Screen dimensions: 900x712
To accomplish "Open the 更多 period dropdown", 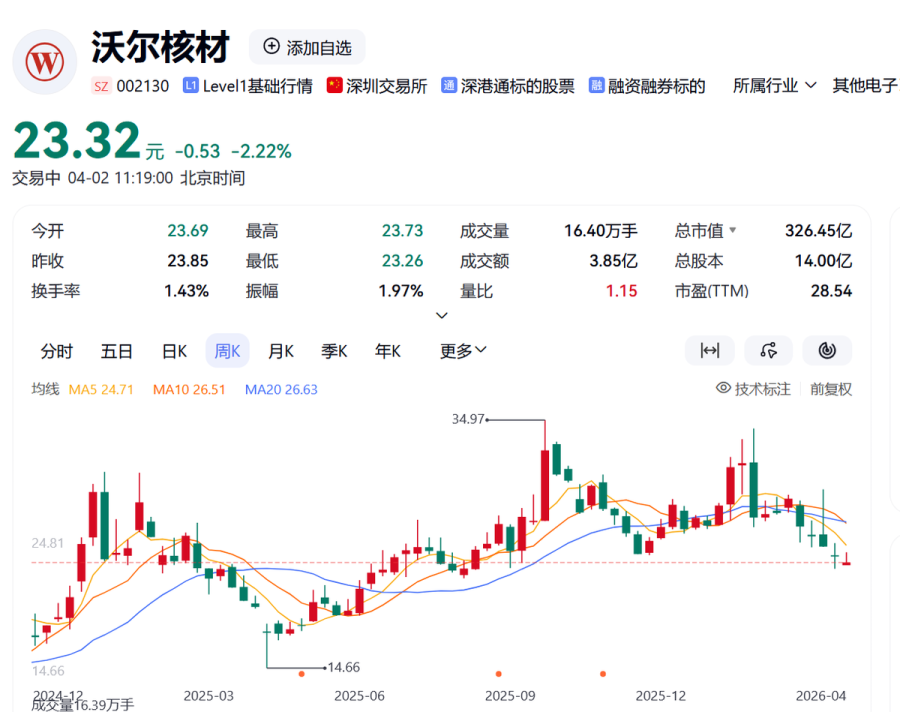I will pyautogui.click(x=463, y=351).
